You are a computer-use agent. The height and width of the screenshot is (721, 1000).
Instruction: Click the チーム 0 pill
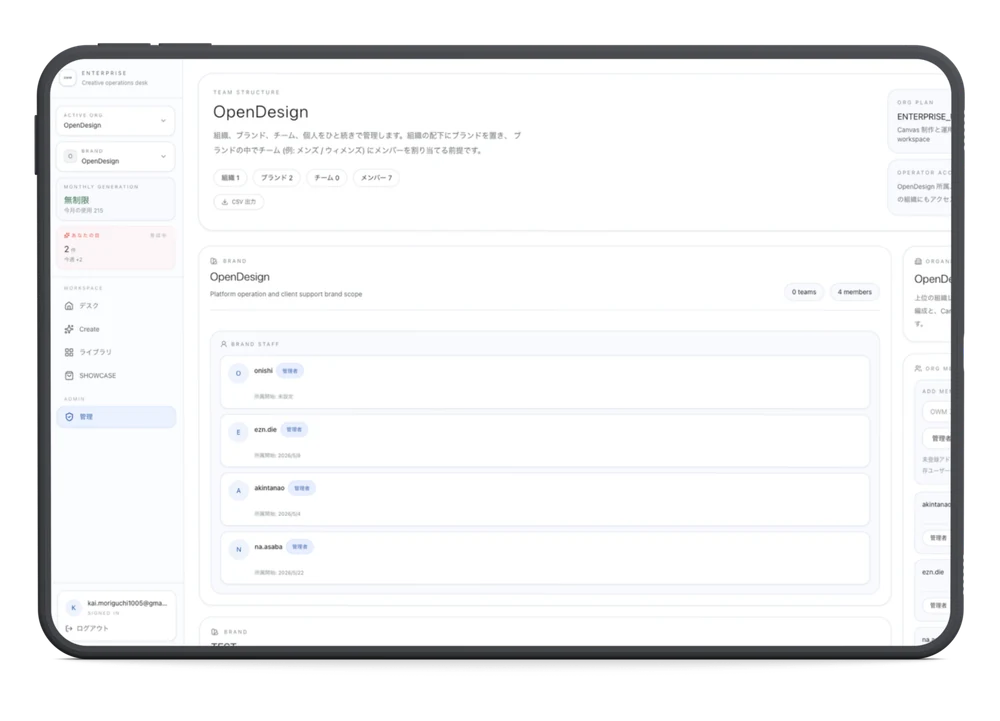pyautogui.click(x=327, y=178)
